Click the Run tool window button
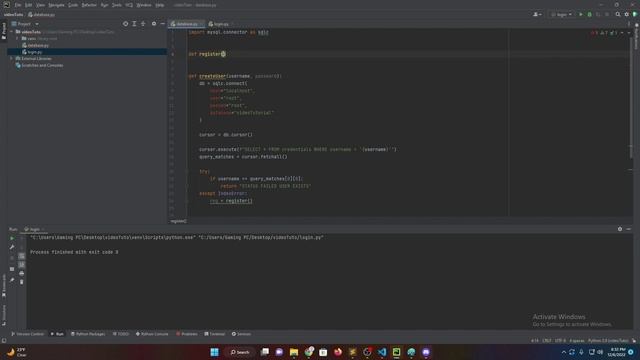 57,334
